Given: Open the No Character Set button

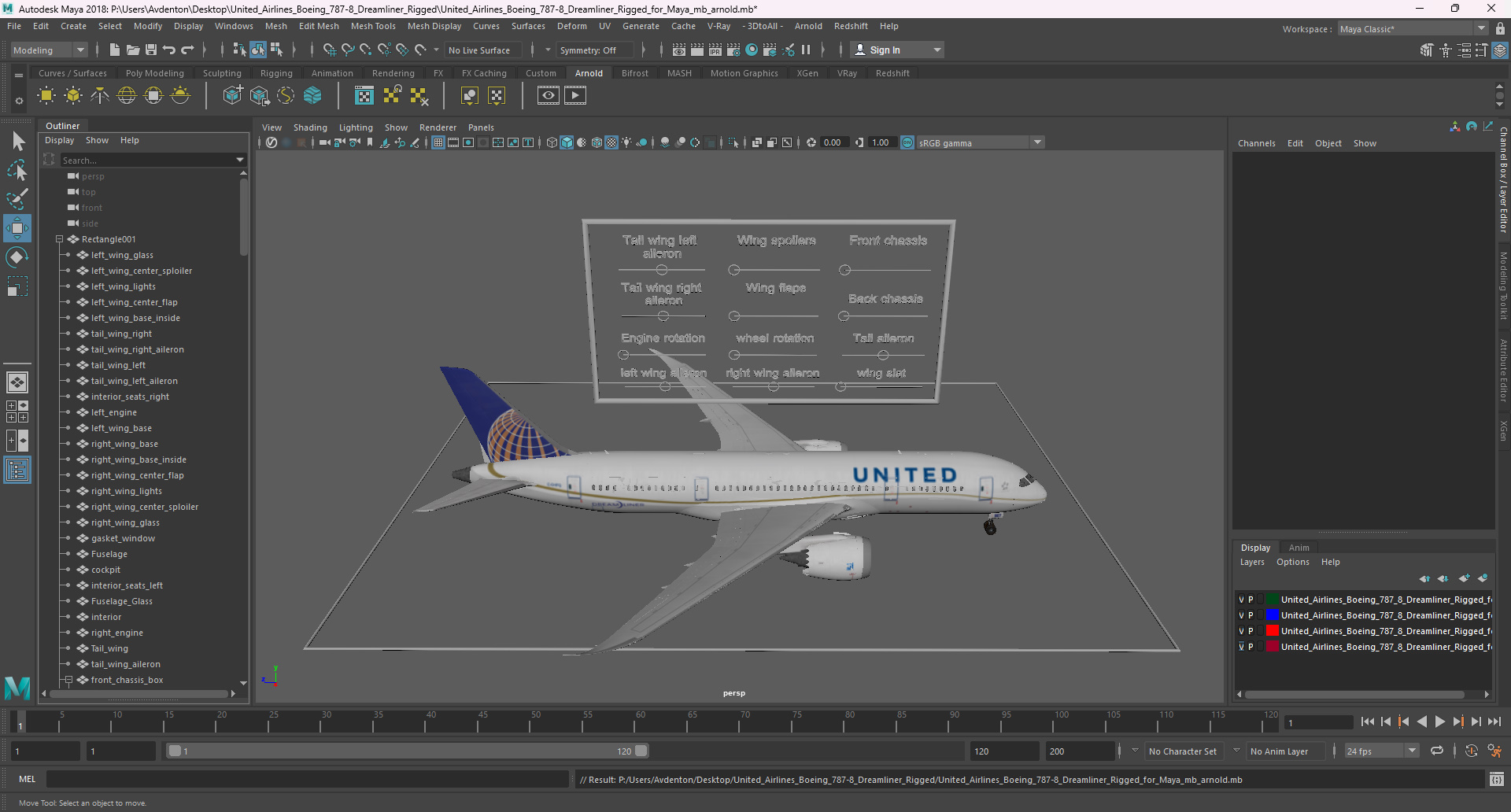Looking at the screenshot, I should tap(1183, 751).
